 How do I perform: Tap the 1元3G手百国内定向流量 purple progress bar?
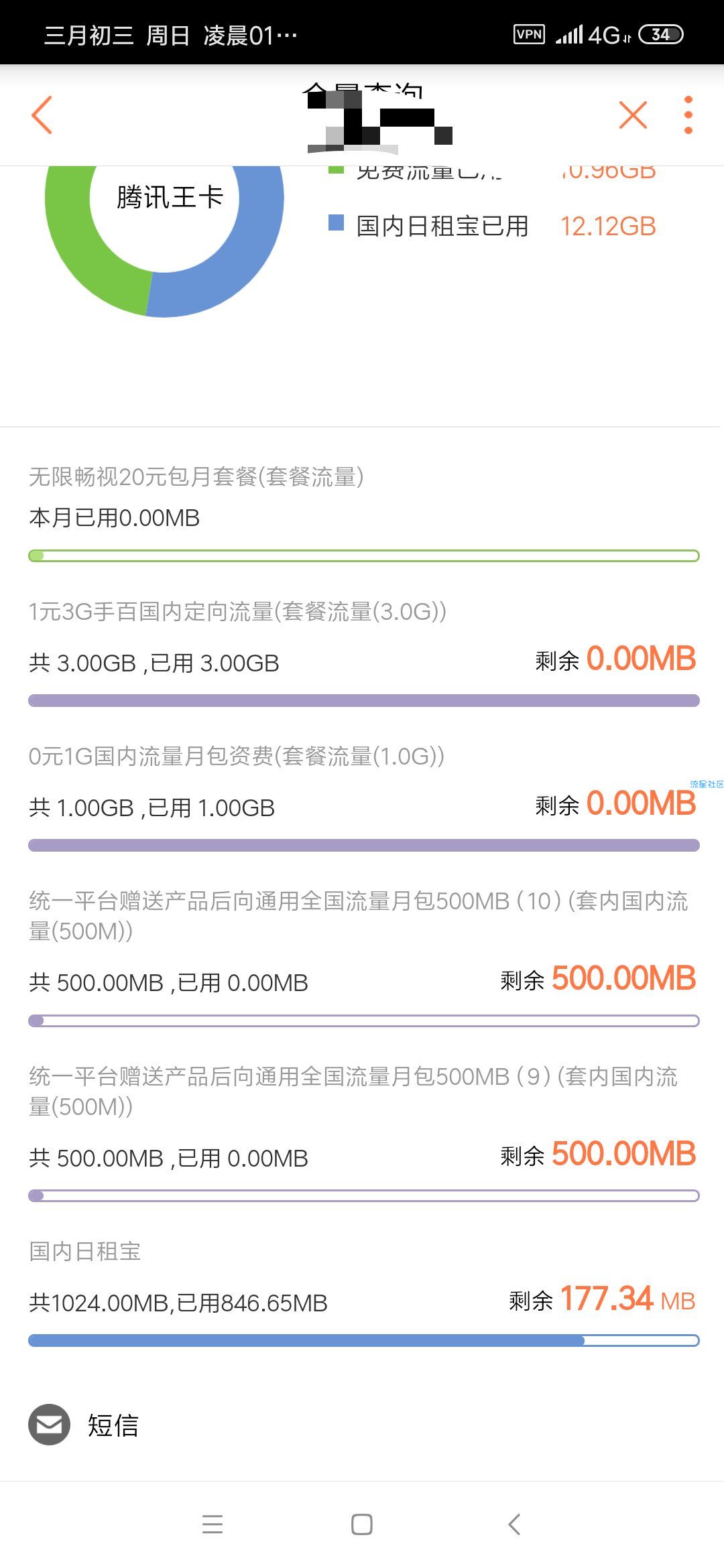coord(364,701)
